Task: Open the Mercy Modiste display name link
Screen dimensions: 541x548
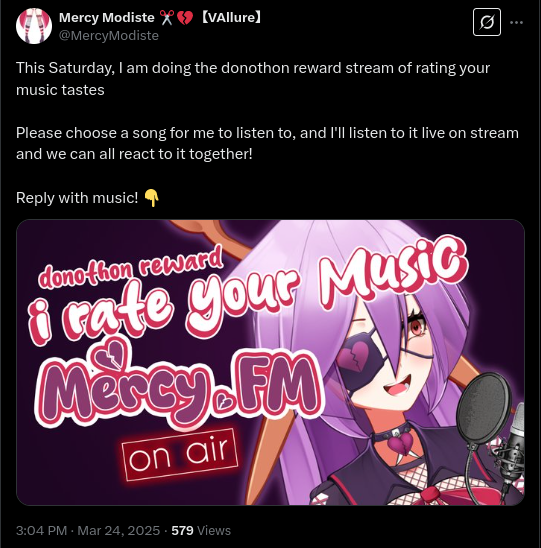Action: (x=107, y=17)
